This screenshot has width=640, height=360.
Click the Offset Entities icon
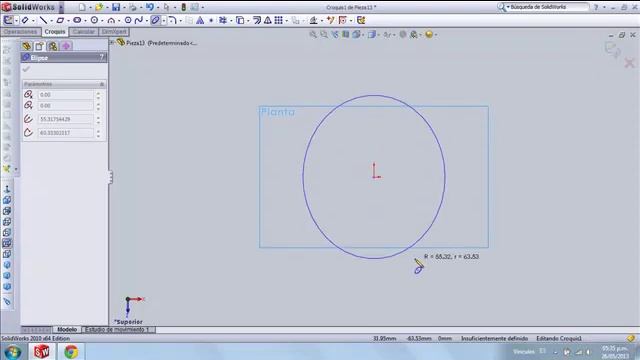point(257,20)
